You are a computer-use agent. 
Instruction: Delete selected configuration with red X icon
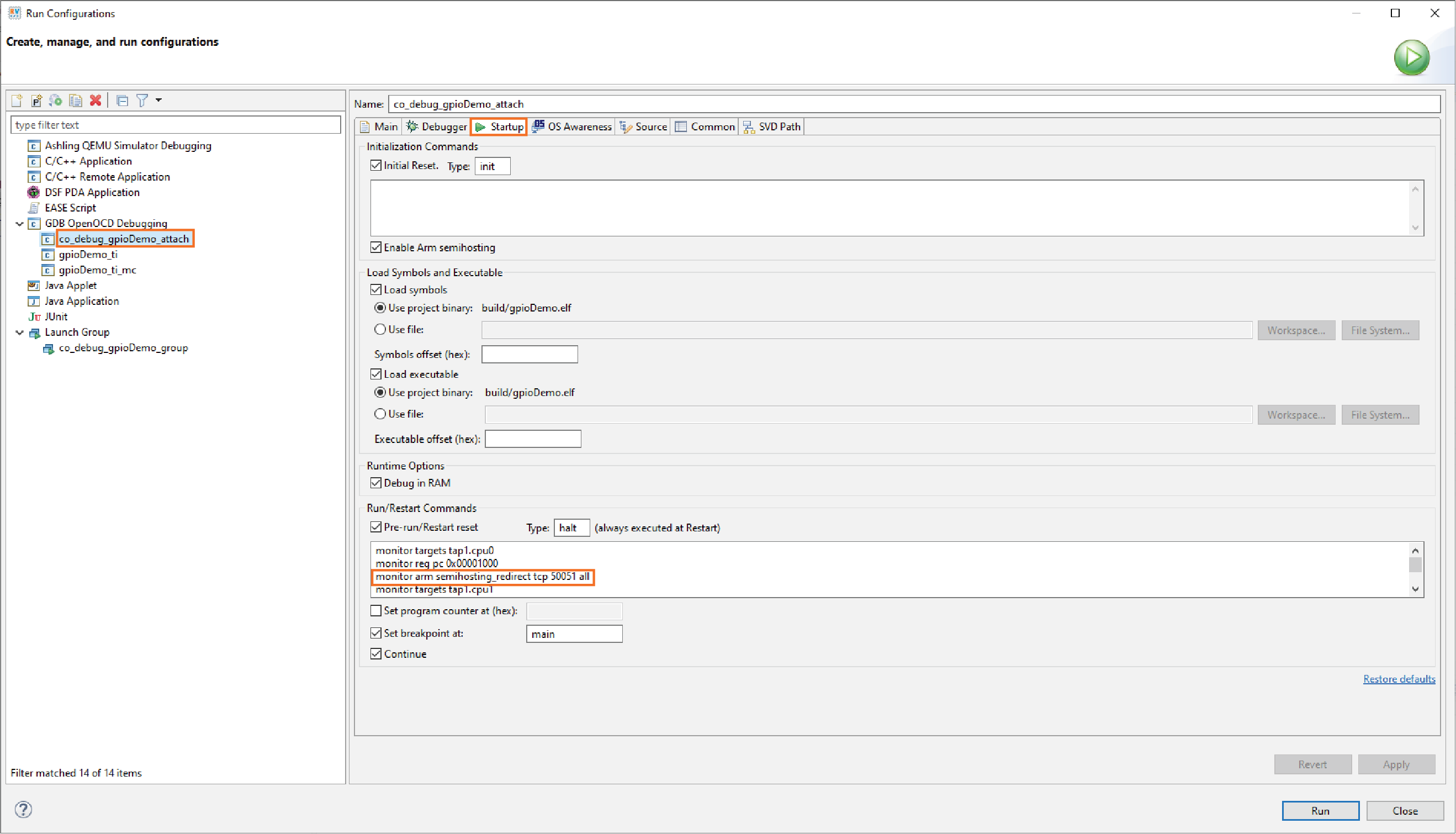click(x=96, y=100)
